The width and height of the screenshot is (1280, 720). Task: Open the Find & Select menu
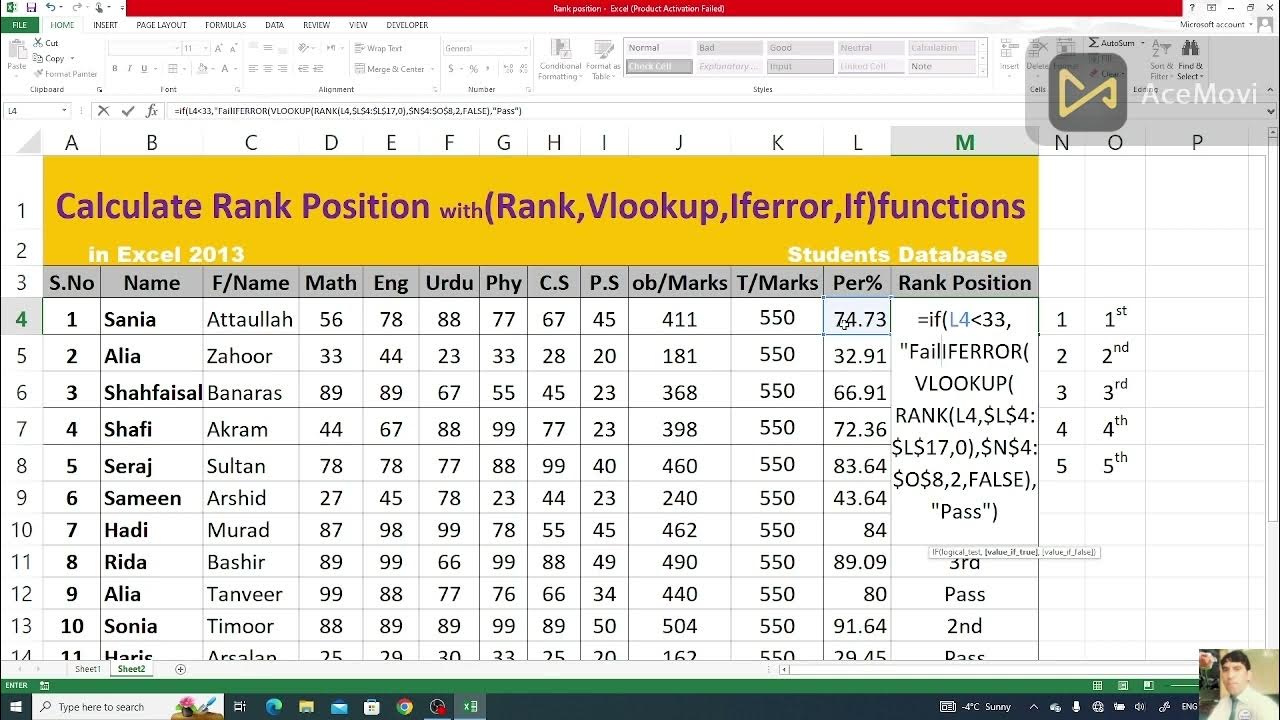pos(1190,60)
